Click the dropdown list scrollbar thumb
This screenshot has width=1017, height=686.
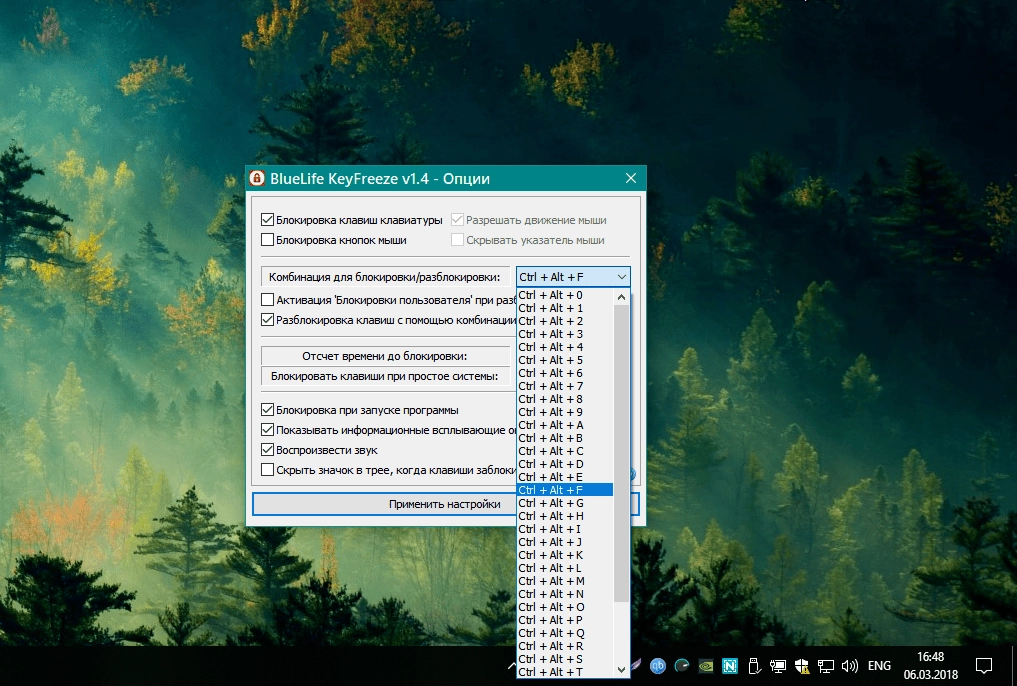click(x=621, y=453)
